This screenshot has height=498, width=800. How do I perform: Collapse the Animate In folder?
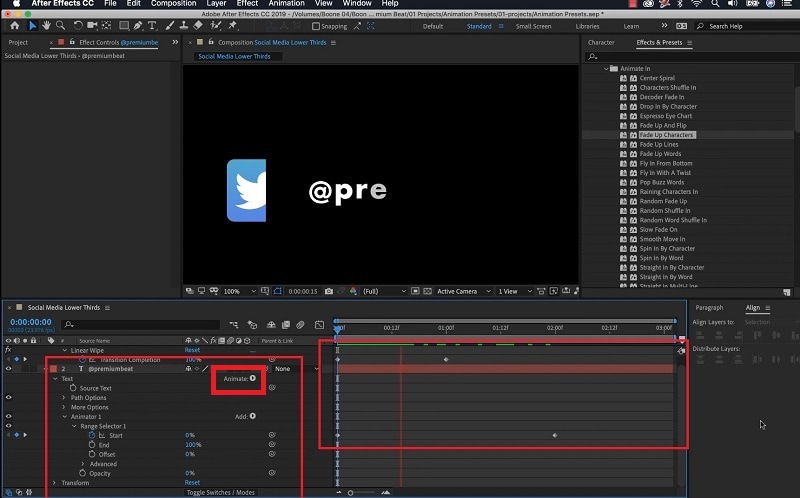[x=606, y=68]
